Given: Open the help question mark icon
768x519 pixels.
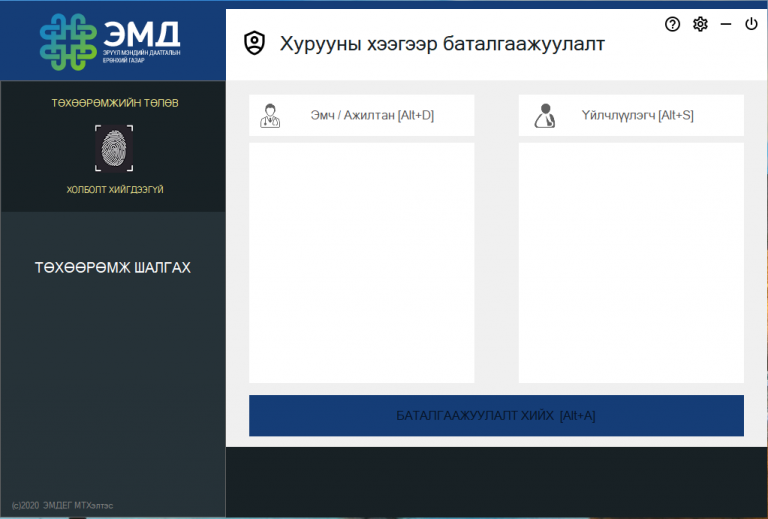Looking at the screenshot, I should pyautogui.click(x=672, y=24).
